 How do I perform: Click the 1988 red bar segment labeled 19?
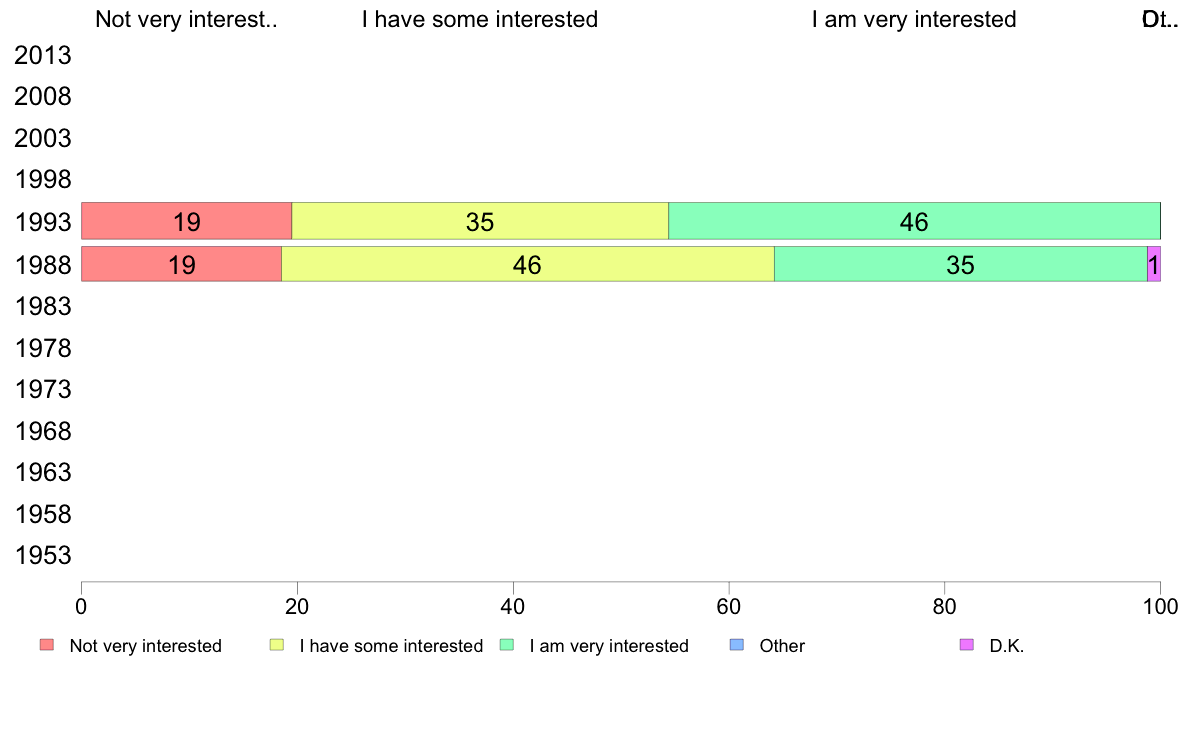(x=182, y=264)
